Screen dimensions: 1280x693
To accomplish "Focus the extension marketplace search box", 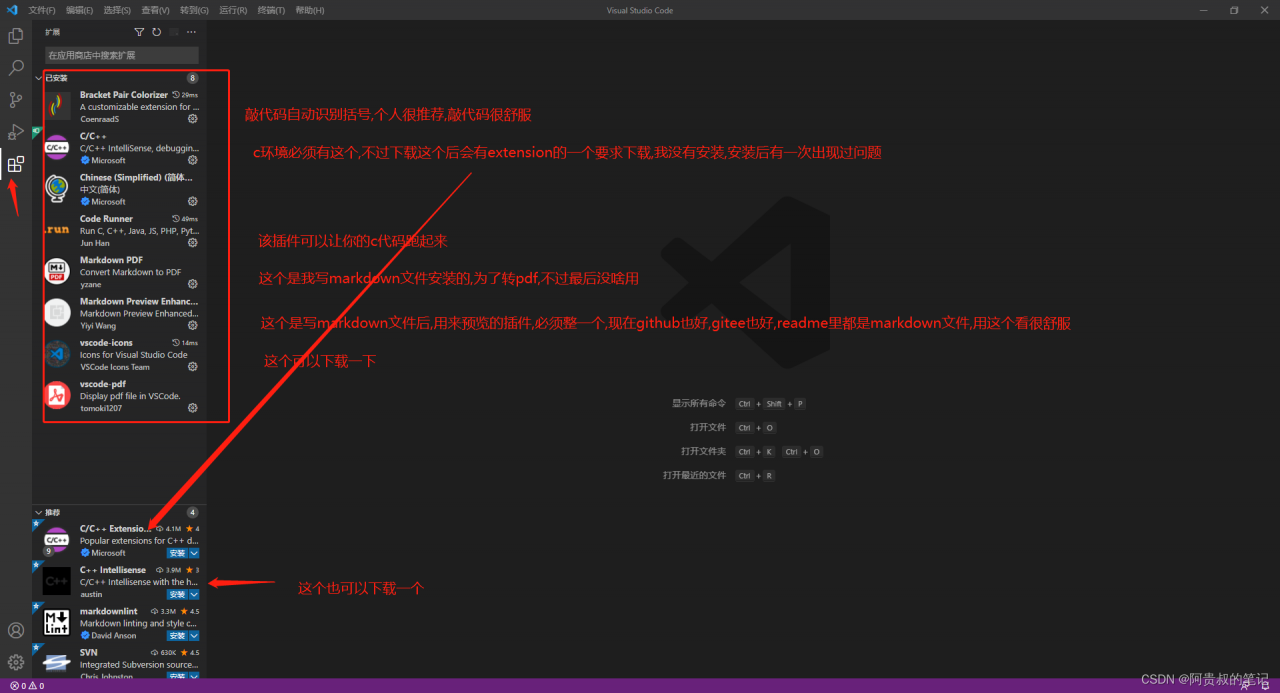I will [121, 55].
